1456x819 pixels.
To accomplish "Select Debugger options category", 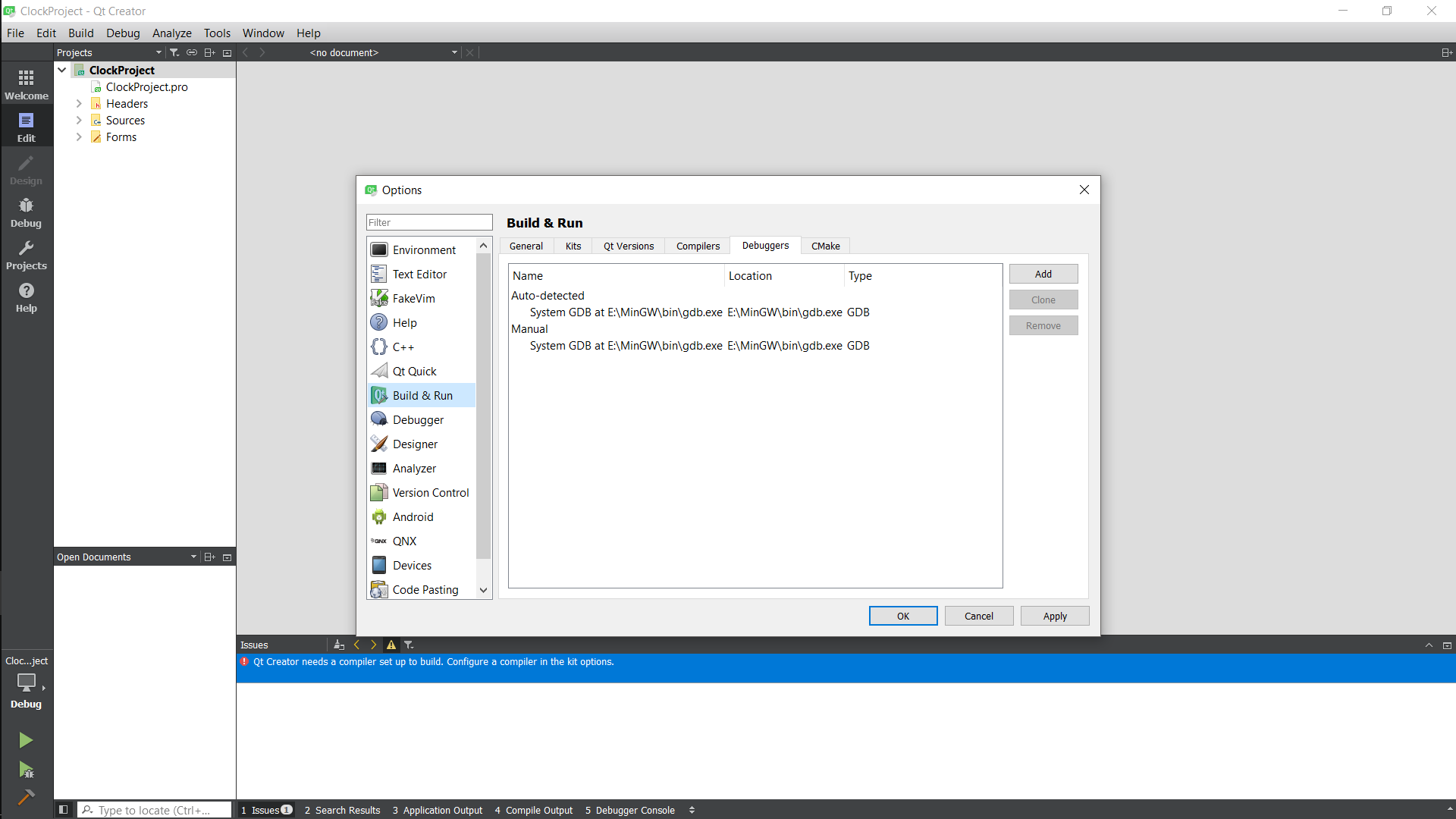I will pos(422,419).
